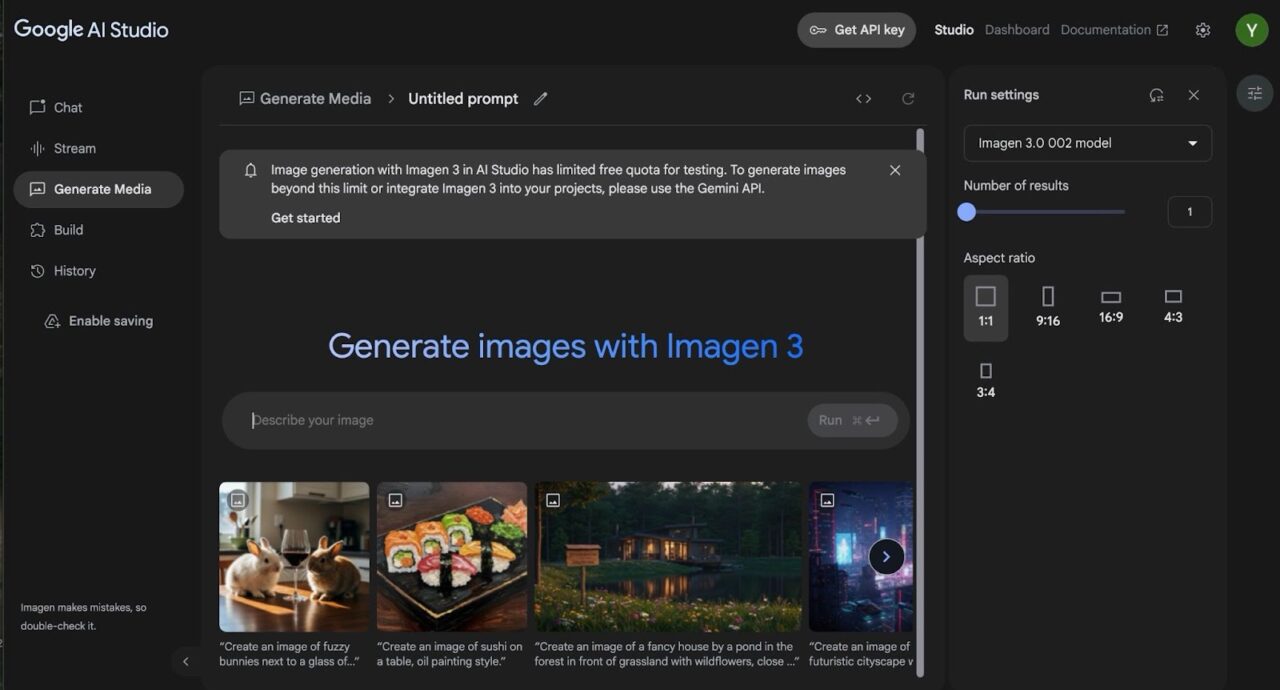The height and width of the screenshot is (690, 1280).
Task: Select the fancy house by pond thumbnail
Action: point(668,557)
